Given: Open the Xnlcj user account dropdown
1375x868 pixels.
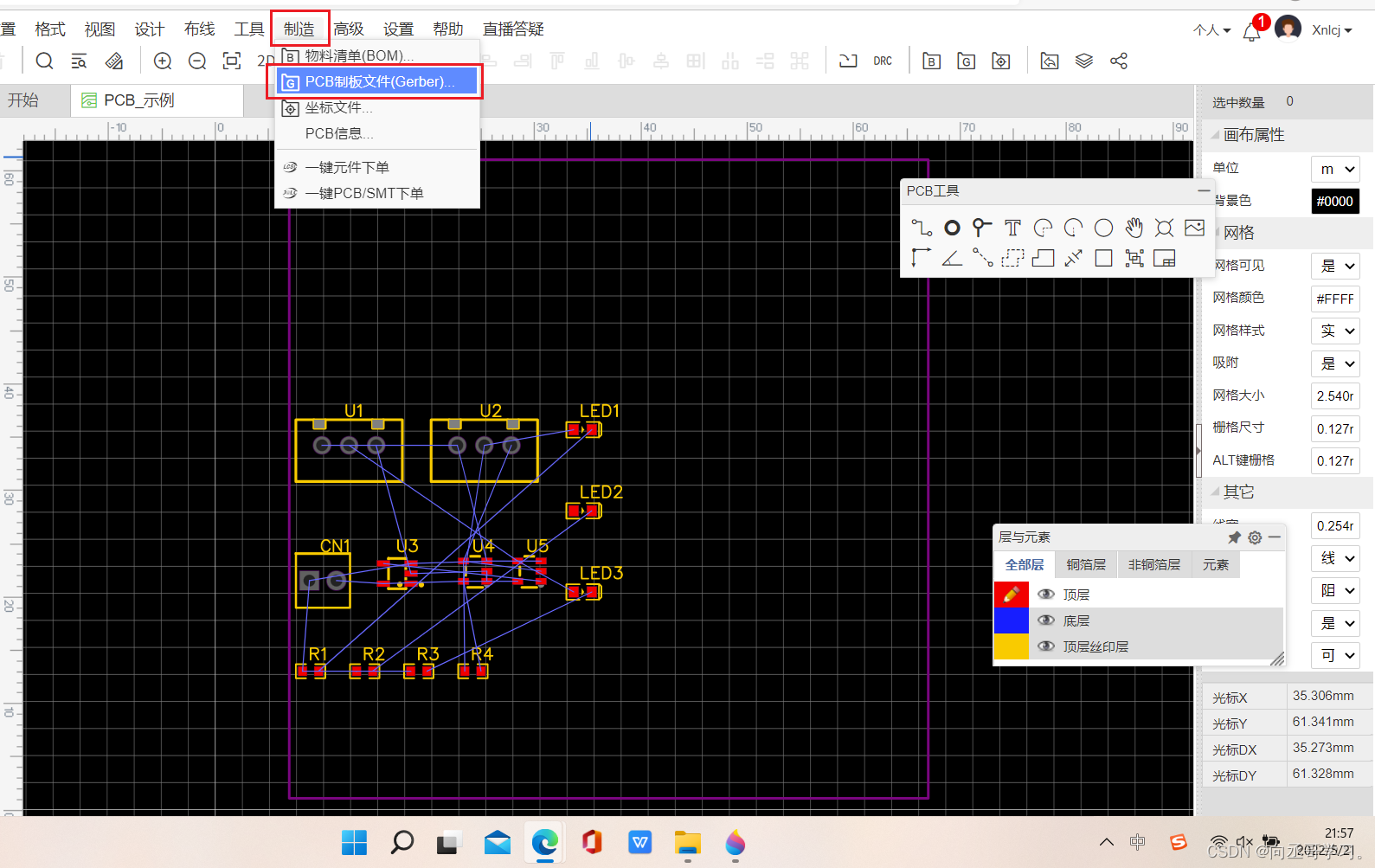Looking at the screenshot, I should click(1331, 30).
